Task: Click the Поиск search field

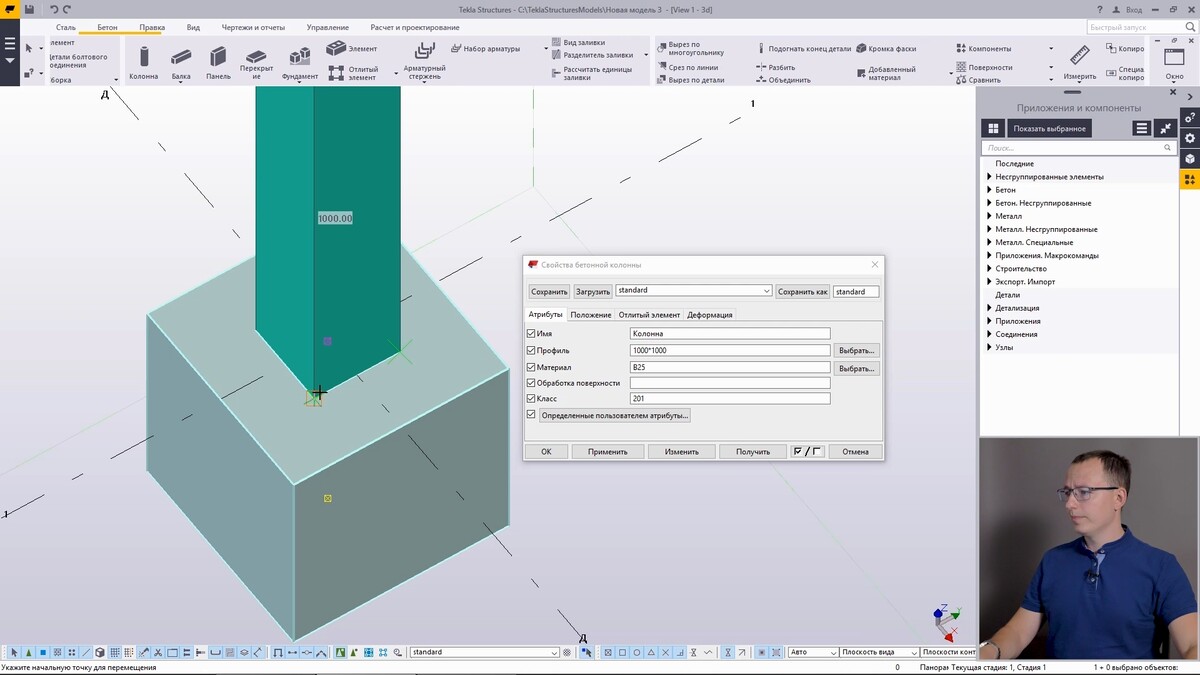Action: [1078, 147]
